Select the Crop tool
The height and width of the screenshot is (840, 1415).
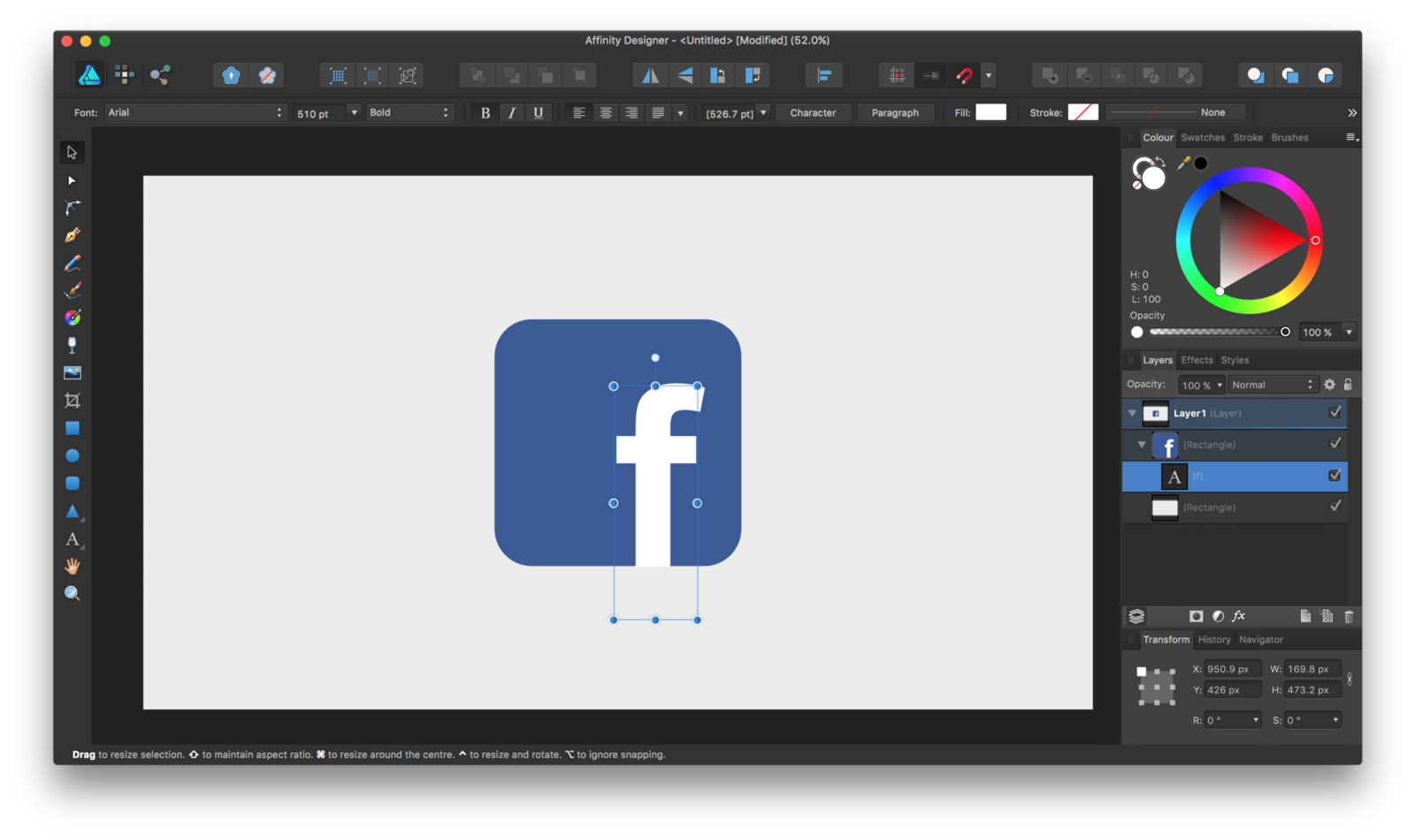73,400
